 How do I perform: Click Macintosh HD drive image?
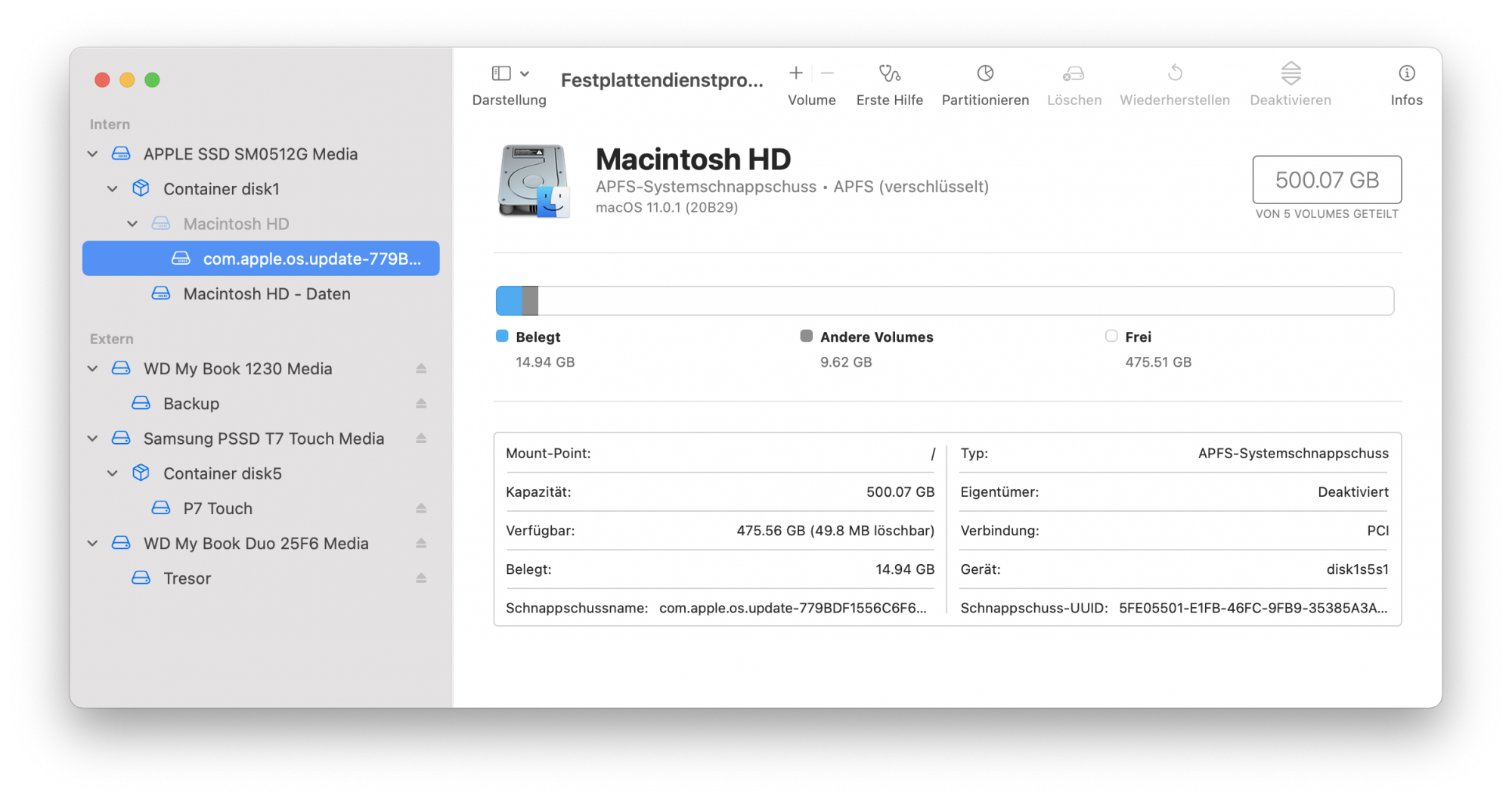534,181
